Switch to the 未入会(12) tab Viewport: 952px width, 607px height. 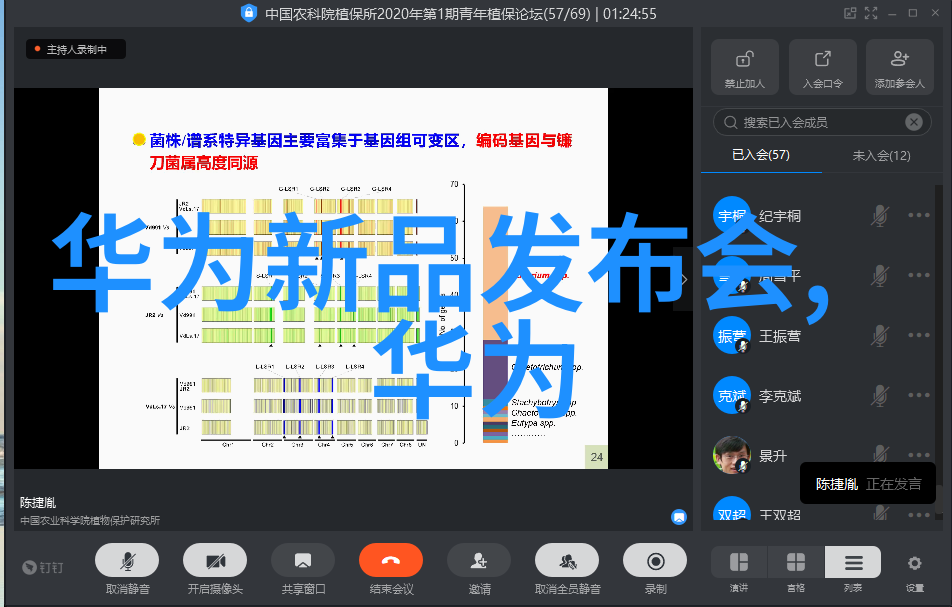881,155
